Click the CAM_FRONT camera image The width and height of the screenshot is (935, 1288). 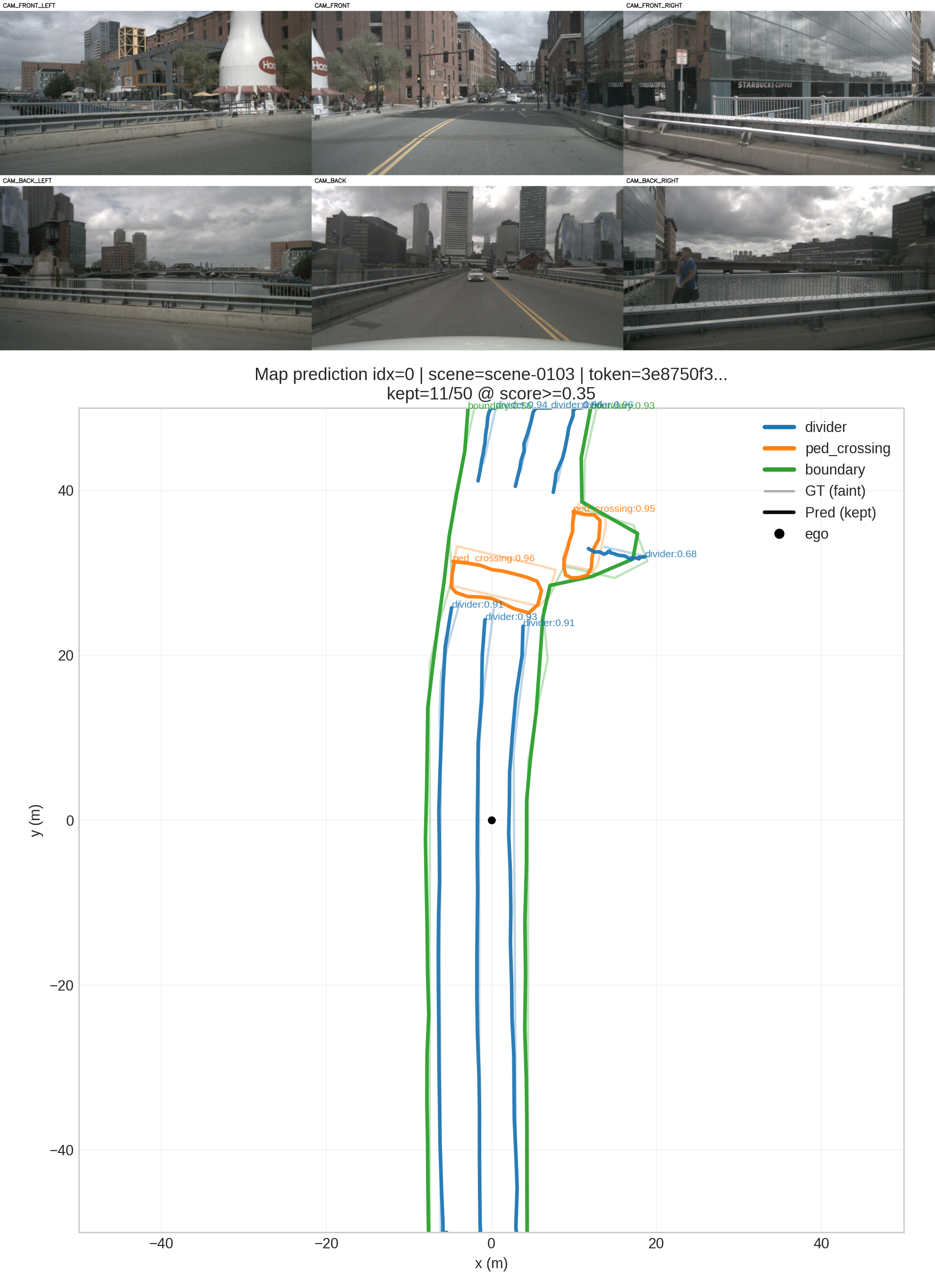click(x=467, y=93)
